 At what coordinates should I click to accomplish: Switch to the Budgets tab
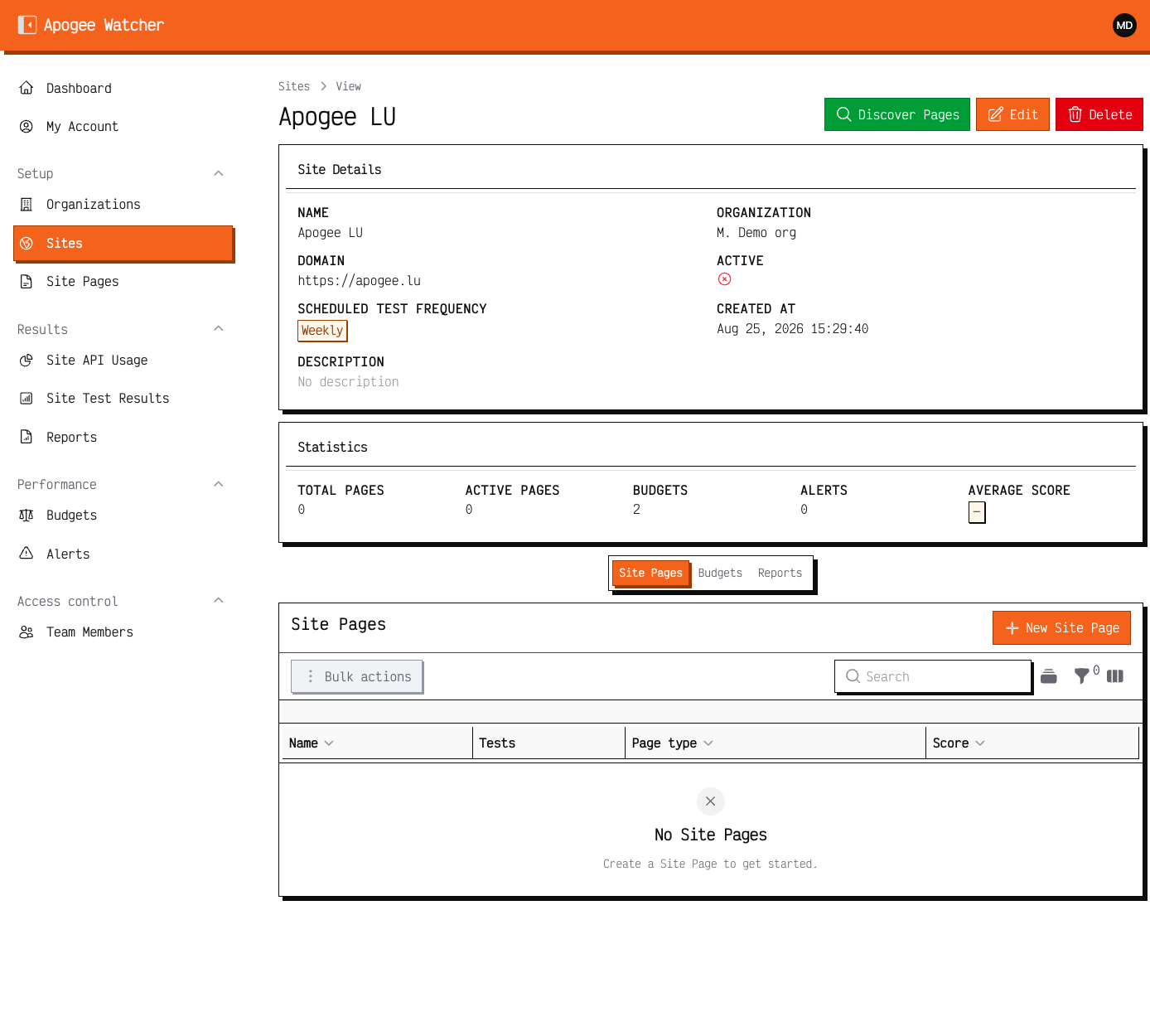pos(720,573)
